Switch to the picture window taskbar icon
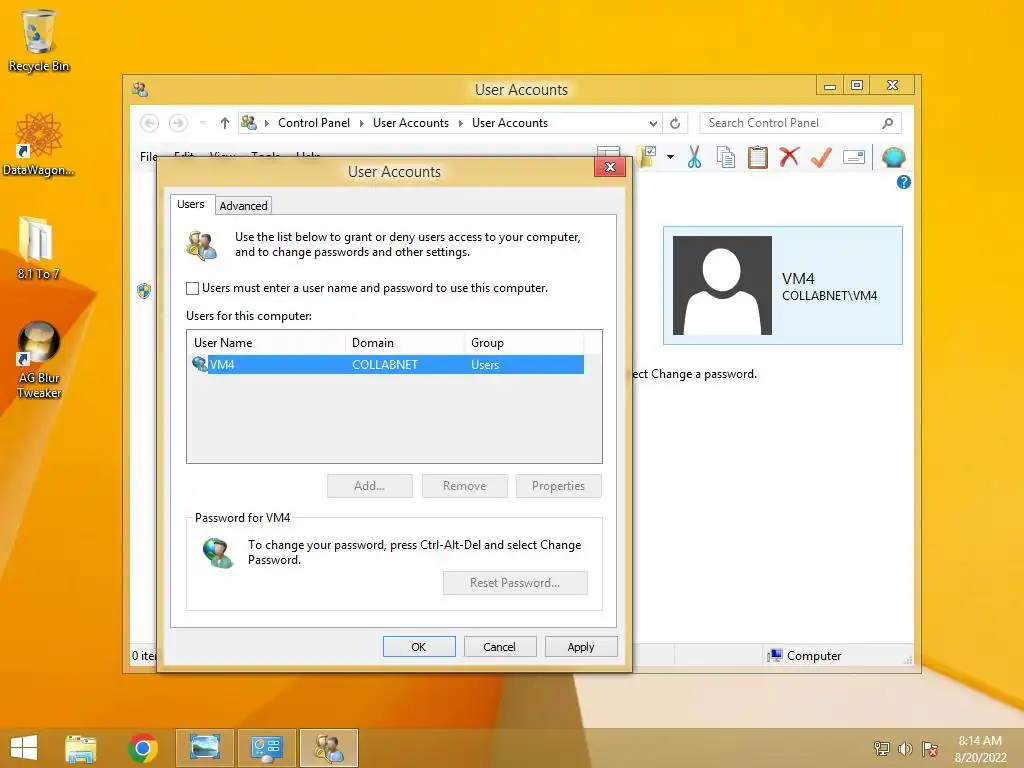This screenshot has height=768, width=1024. tap(204, 748)
